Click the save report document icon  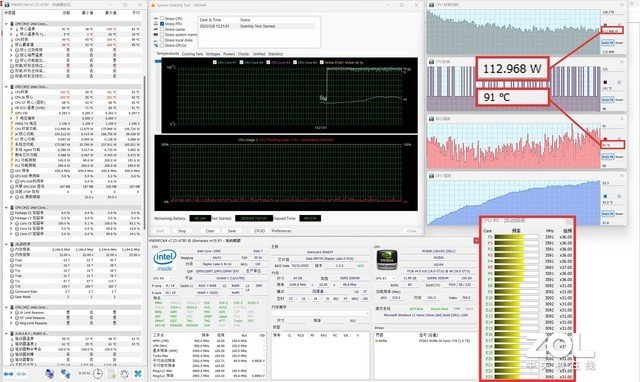pyautogui.click(x=111, y=373)
